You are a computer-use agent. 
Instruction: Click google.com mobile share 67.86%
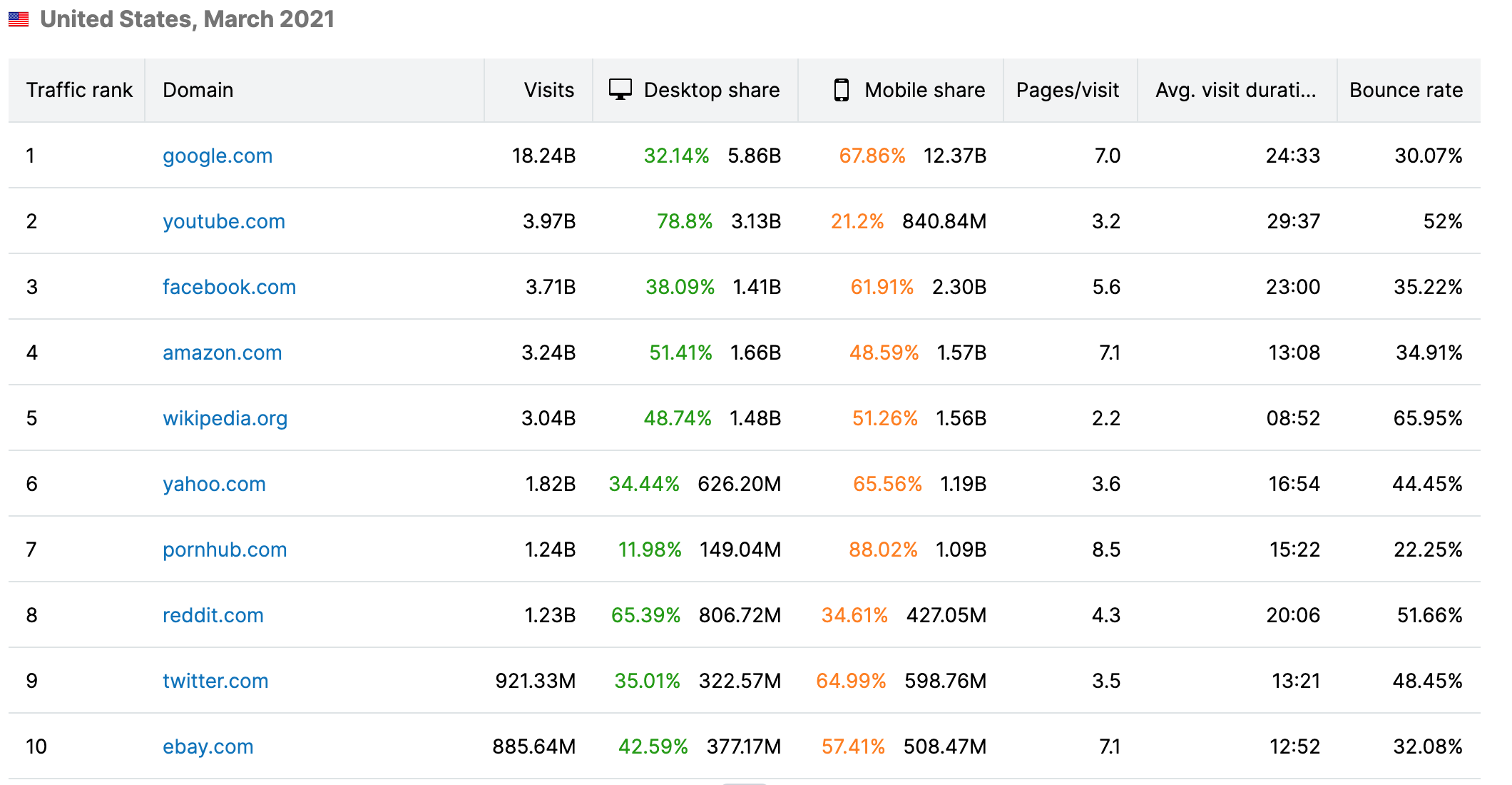(872, 156)
